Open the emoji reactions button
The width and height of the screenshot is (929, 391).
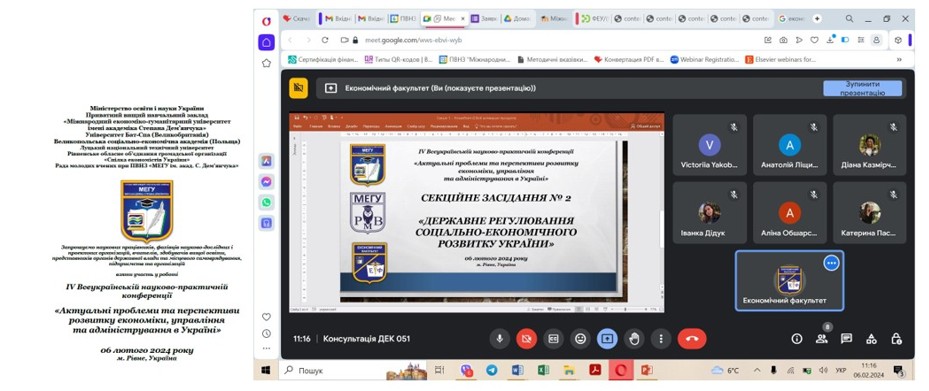[x=581, y=339]
